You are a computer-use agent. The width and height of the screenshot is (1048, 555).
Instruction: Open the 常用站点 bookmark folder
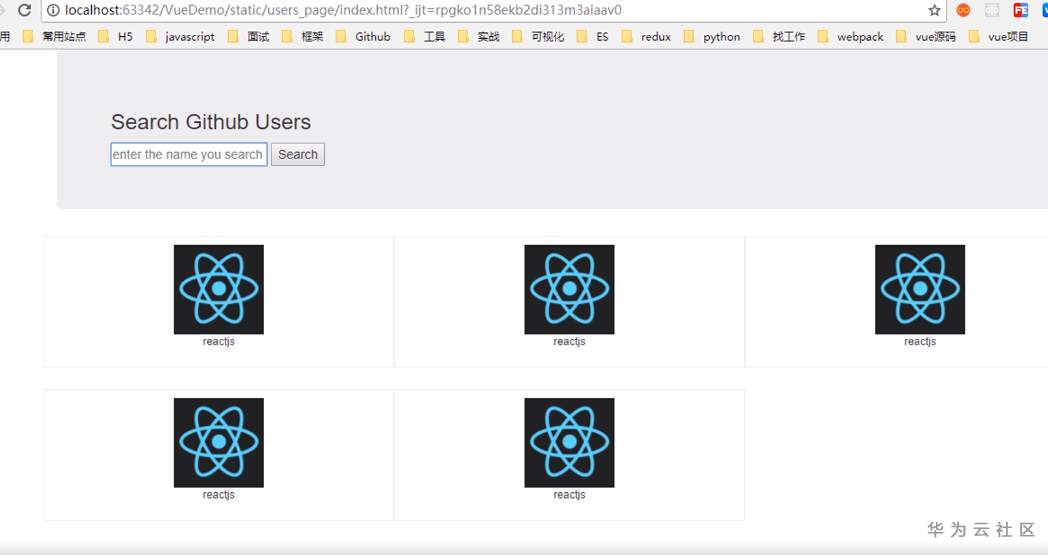(55, 37)
